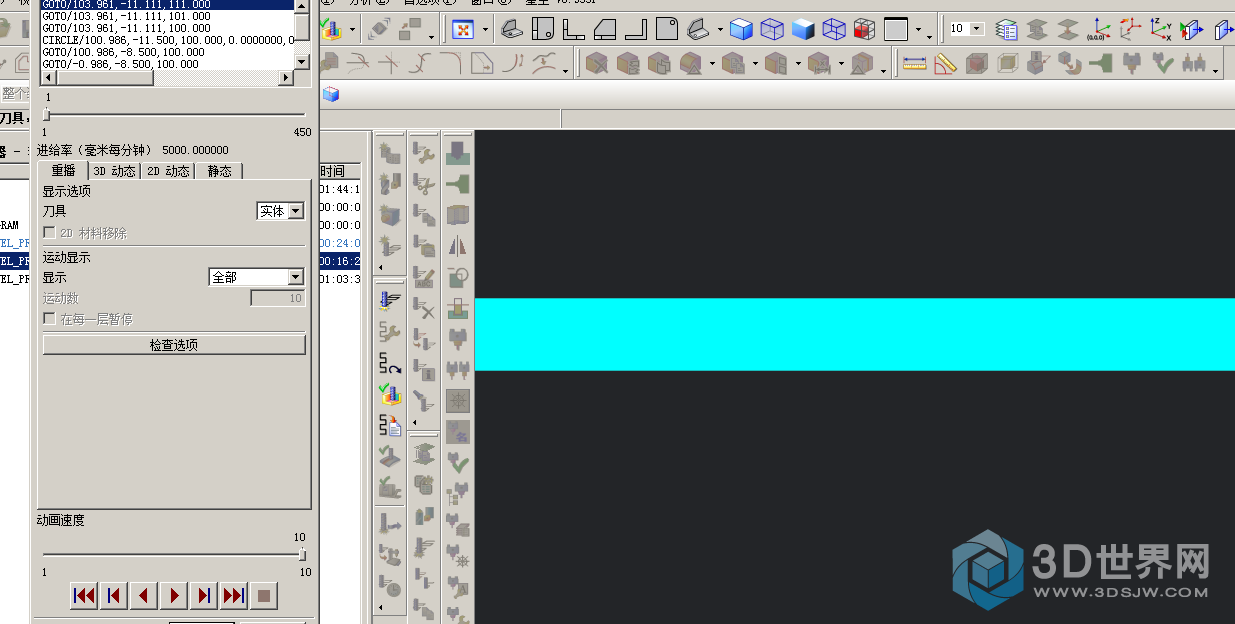Open the Measure Angle tool
Image resolution: width=1235 pixels, height=624 pixels.
(x=945, y=65)
